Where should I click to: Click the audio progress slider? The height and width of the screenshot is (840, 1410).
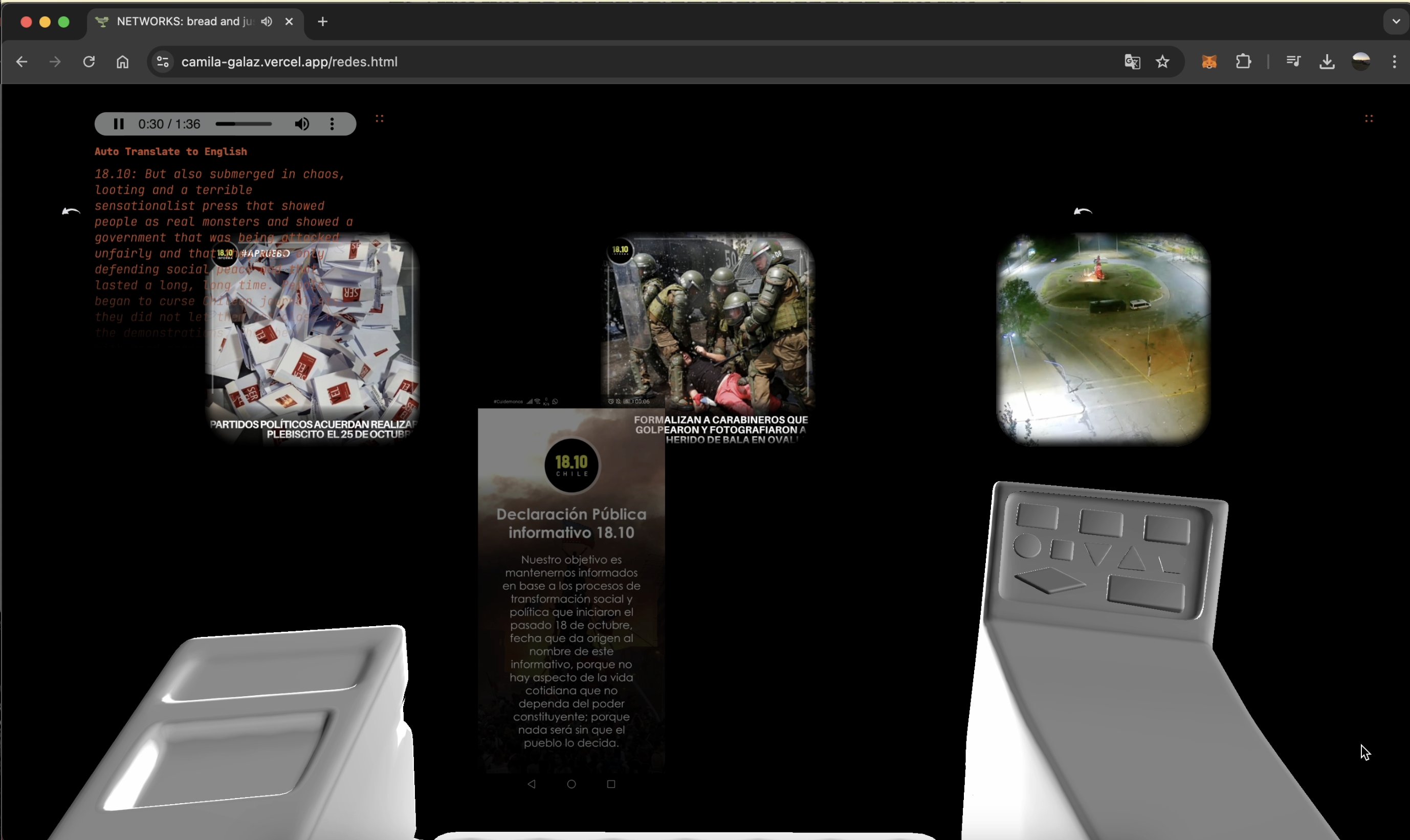pyautogui.click(x=244, y=124)
